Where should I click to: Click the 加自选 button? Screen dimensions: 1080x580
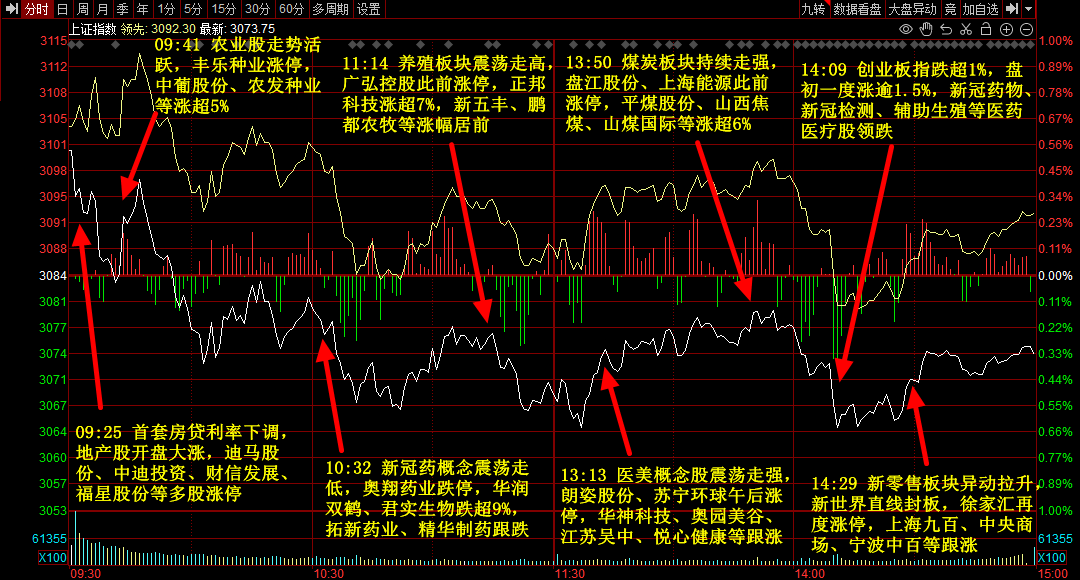coord(981,9)
